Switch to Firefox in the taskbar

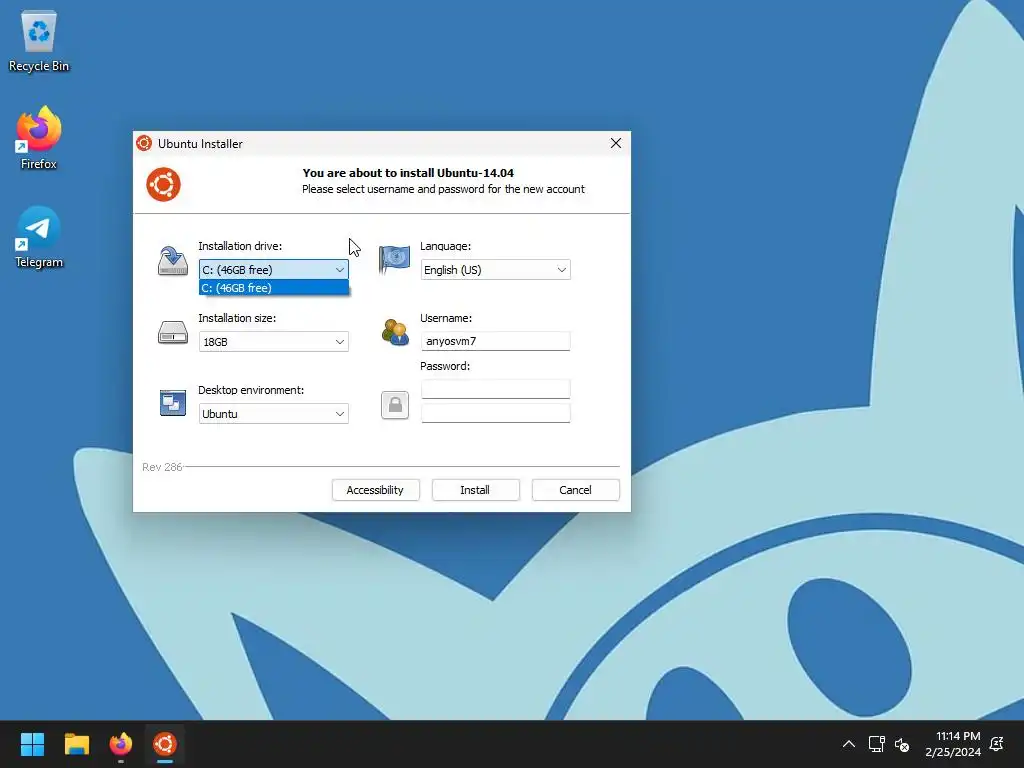click(121, 744)
